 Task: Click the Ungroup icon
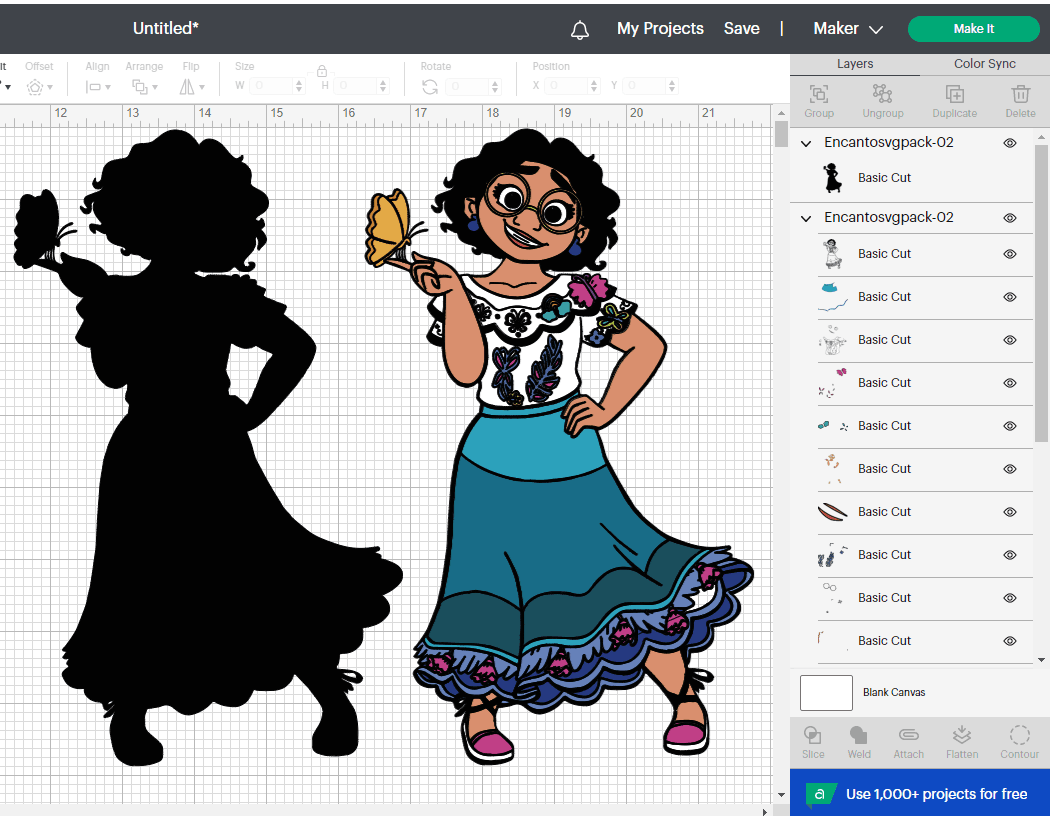point(883,94)
